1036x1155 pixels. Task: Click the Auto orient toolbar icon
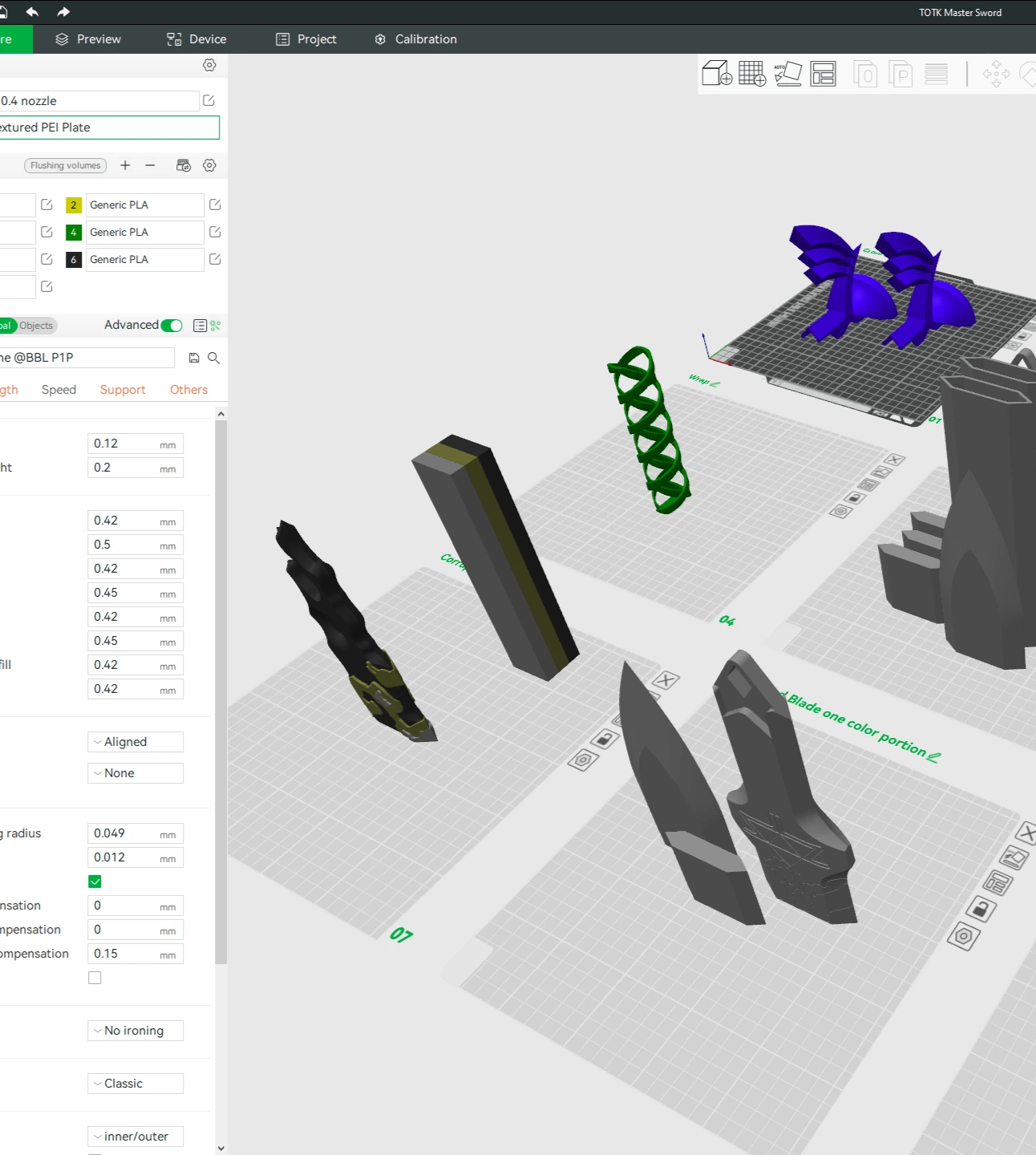(787, 74)
